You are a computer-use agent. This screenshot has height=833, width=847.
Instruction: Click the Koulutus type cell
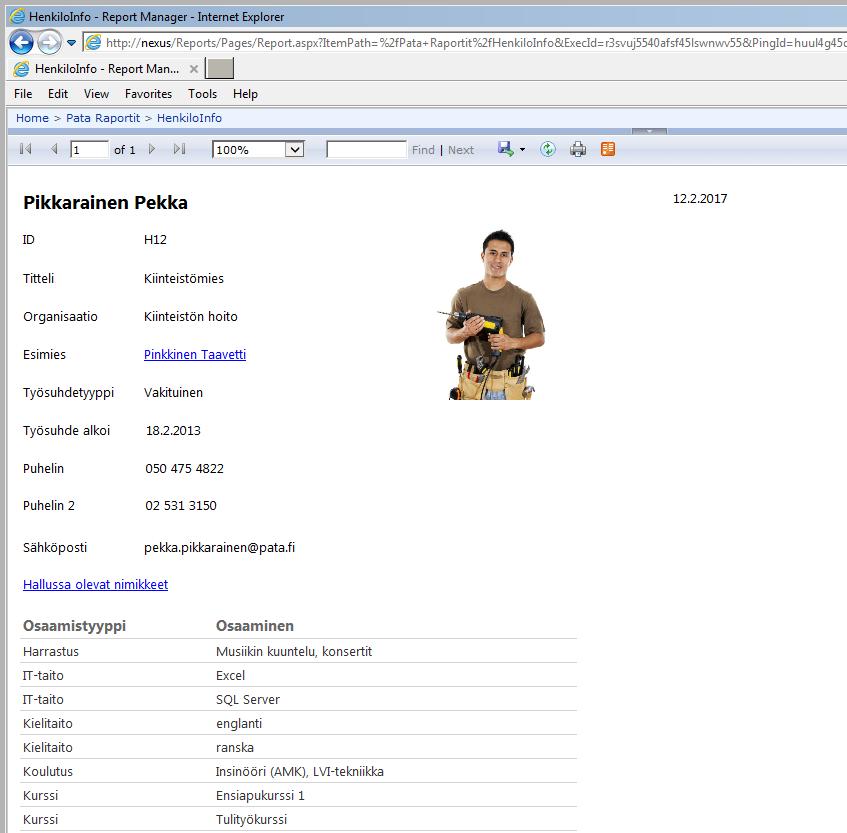click(x=48, y=771)
